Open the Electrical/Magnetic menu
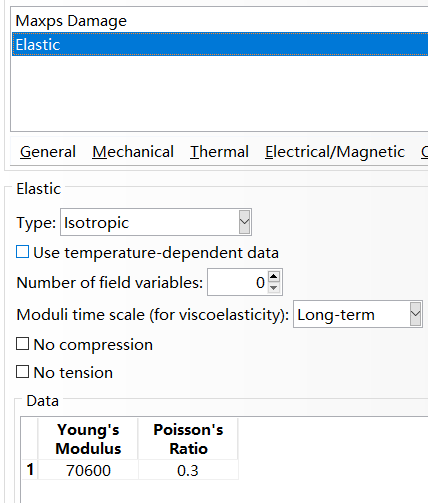 (x=335, y=152)
